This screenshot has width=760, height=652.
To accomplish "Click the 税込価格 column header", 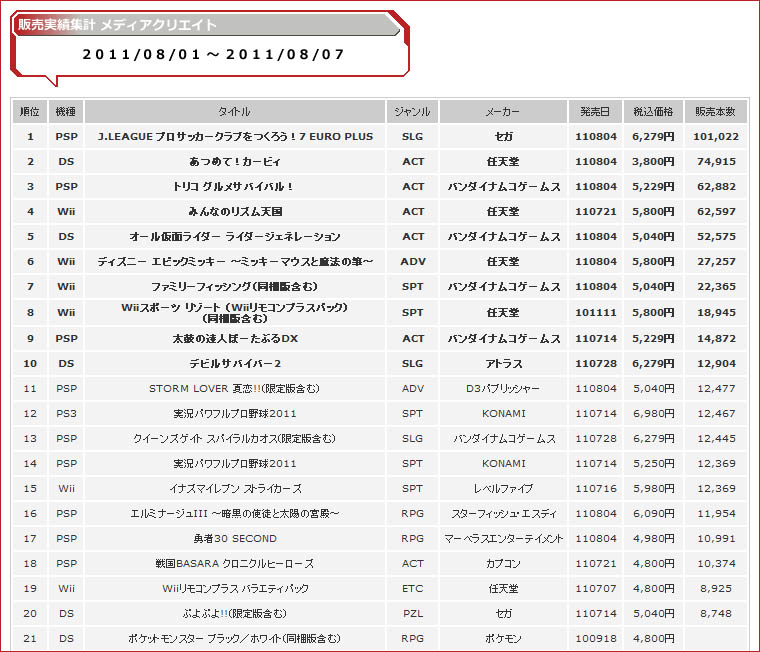I will pos(653,111).
